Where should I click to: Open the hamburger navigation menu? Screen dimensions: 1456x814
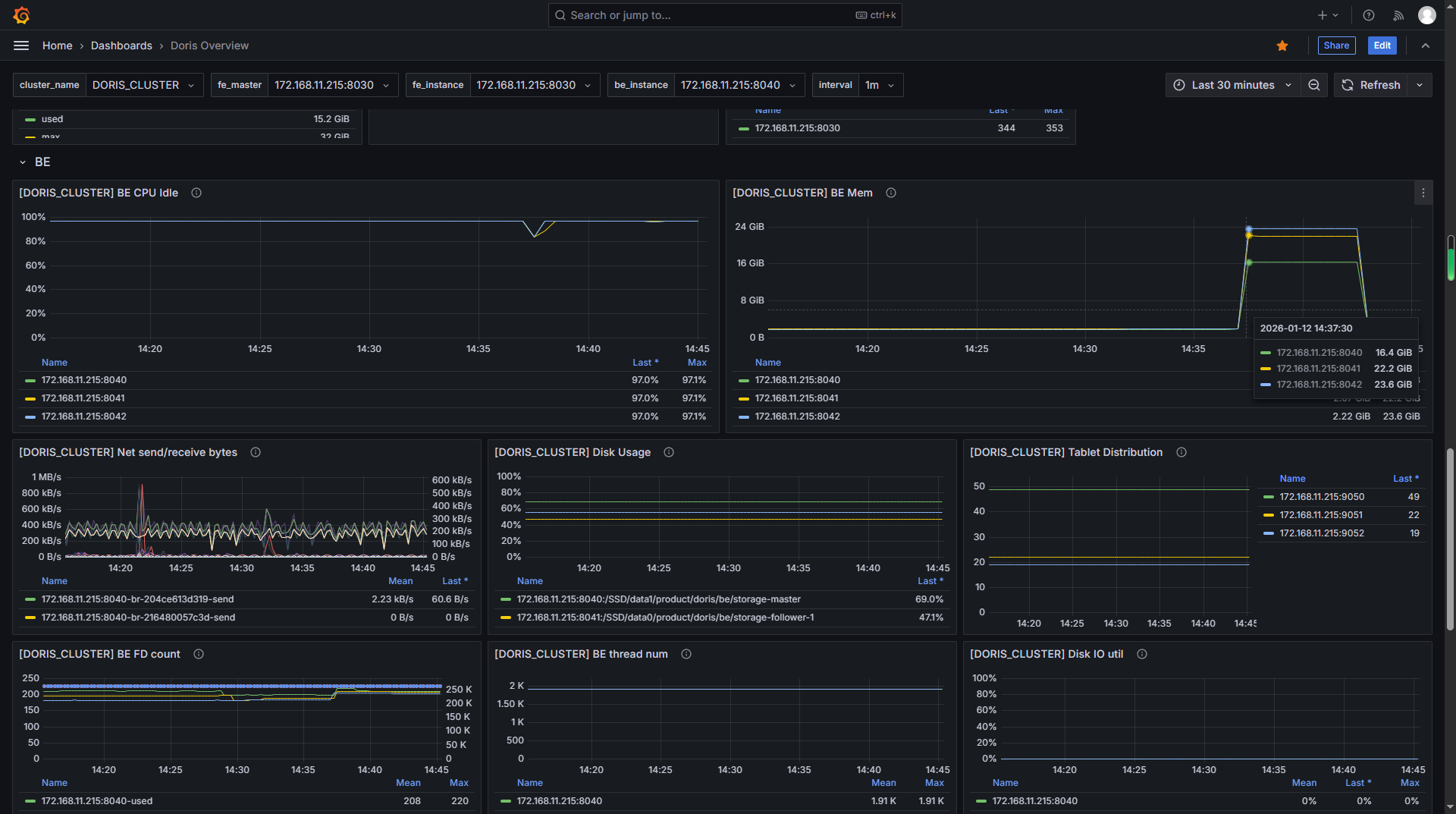[21, 46]
